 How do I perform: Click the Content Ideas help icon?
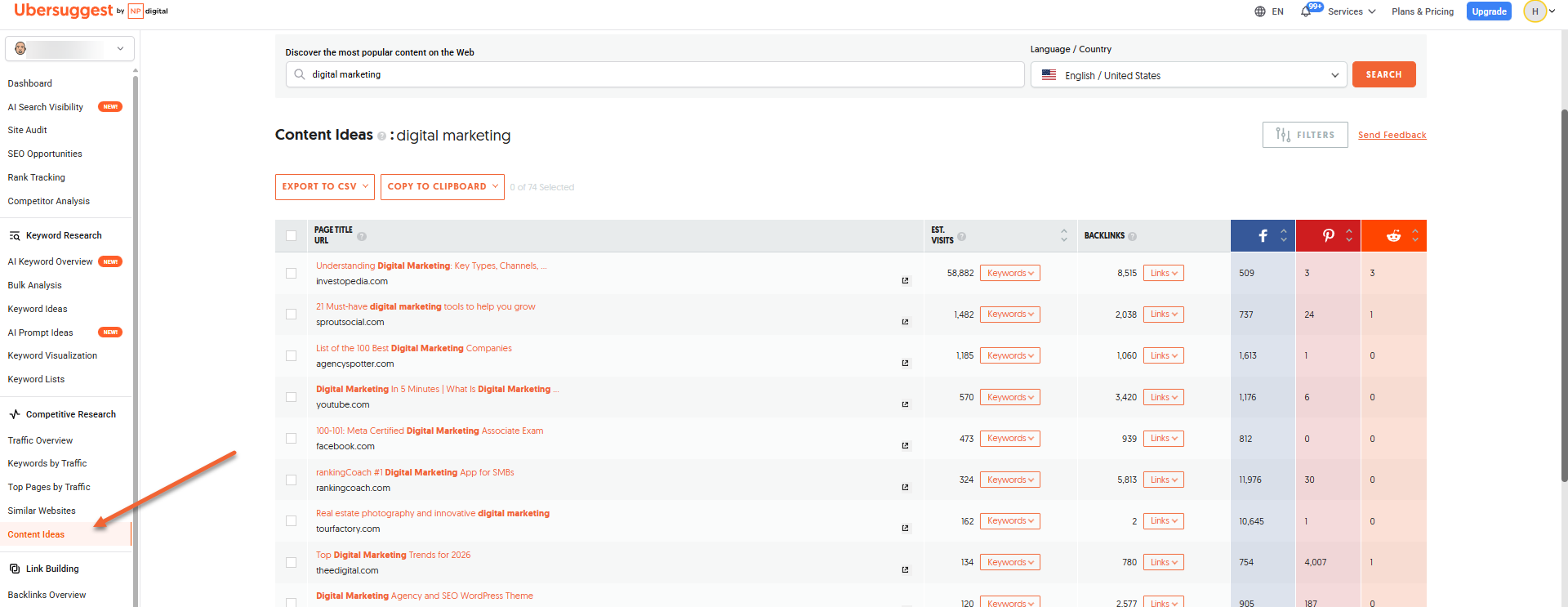pos(381,136)
